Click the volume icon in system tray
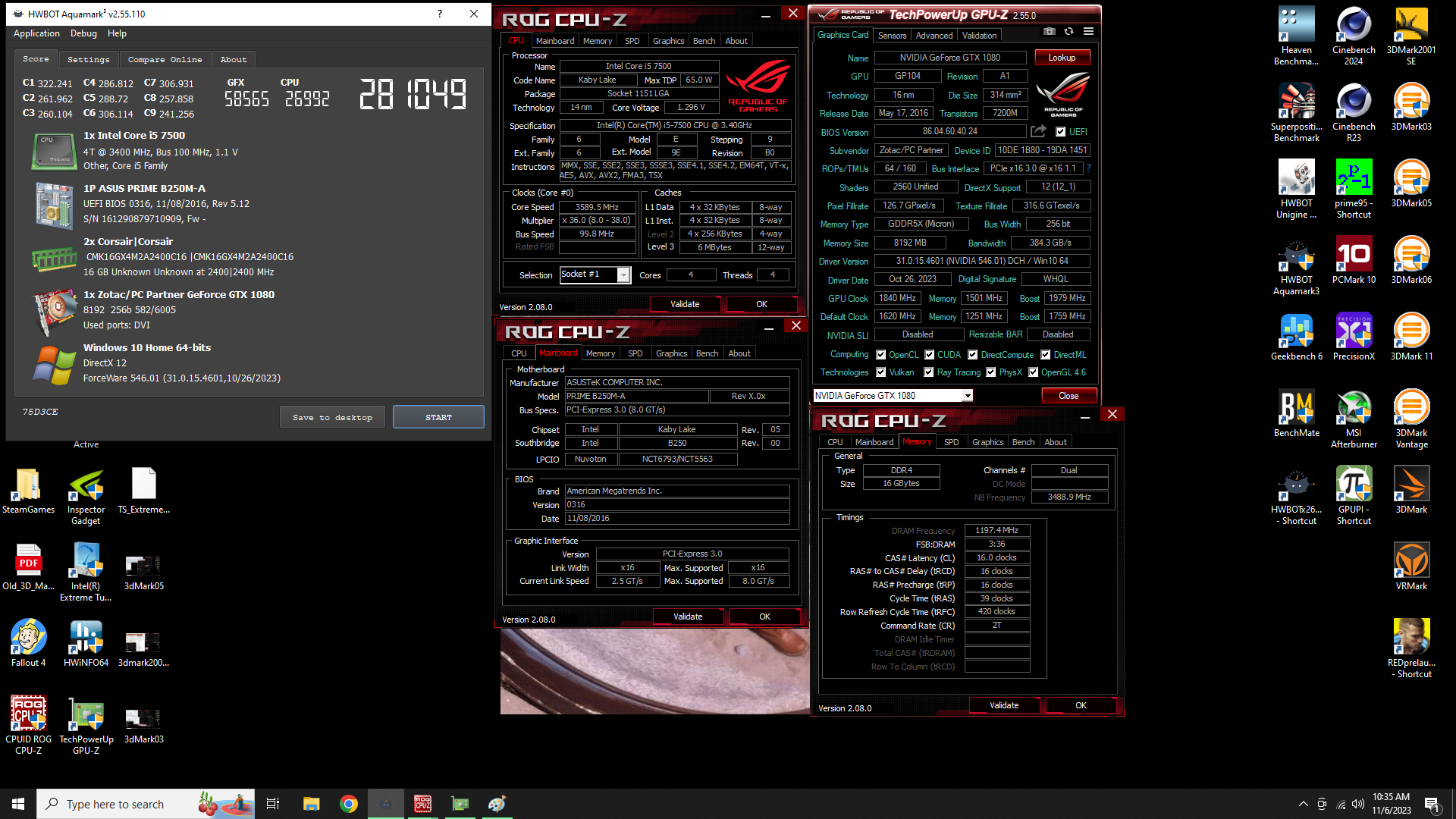Viewport: 1456px width, 819px height. [1357, 804]
